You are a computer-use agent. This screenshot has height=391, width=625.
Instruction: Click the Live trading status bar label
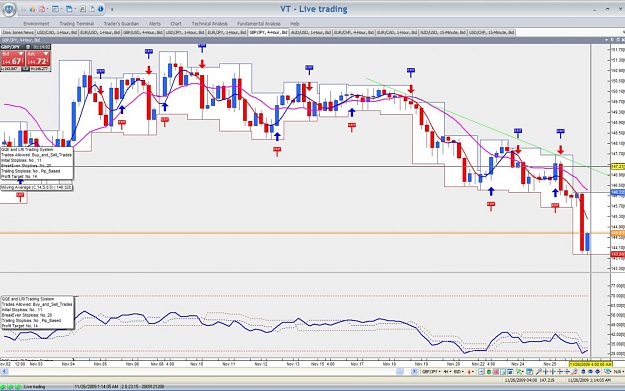click(x=34, y=387)
